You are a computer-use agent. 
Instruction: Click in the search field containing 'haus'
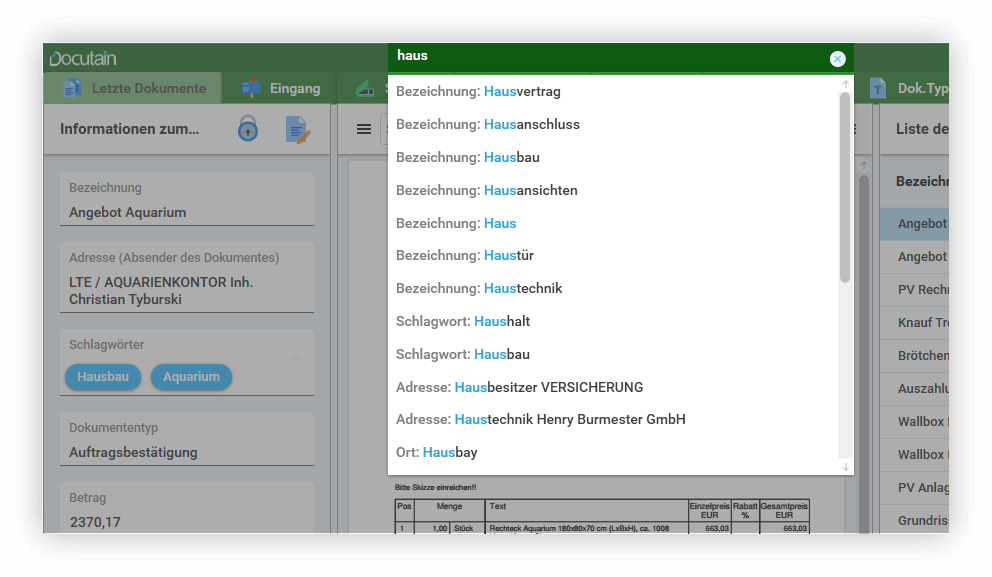[x=600, y=57]
